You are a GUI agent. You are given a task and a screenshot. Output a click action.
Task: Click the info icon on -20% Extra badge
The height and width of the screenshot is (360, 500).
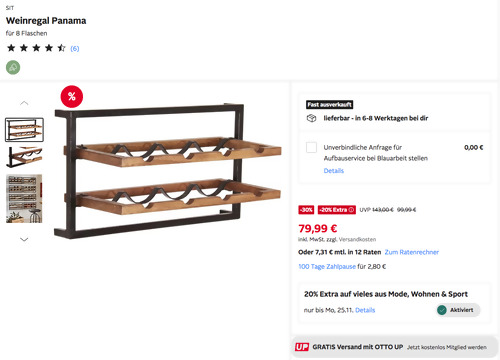(x=351, y=210)
